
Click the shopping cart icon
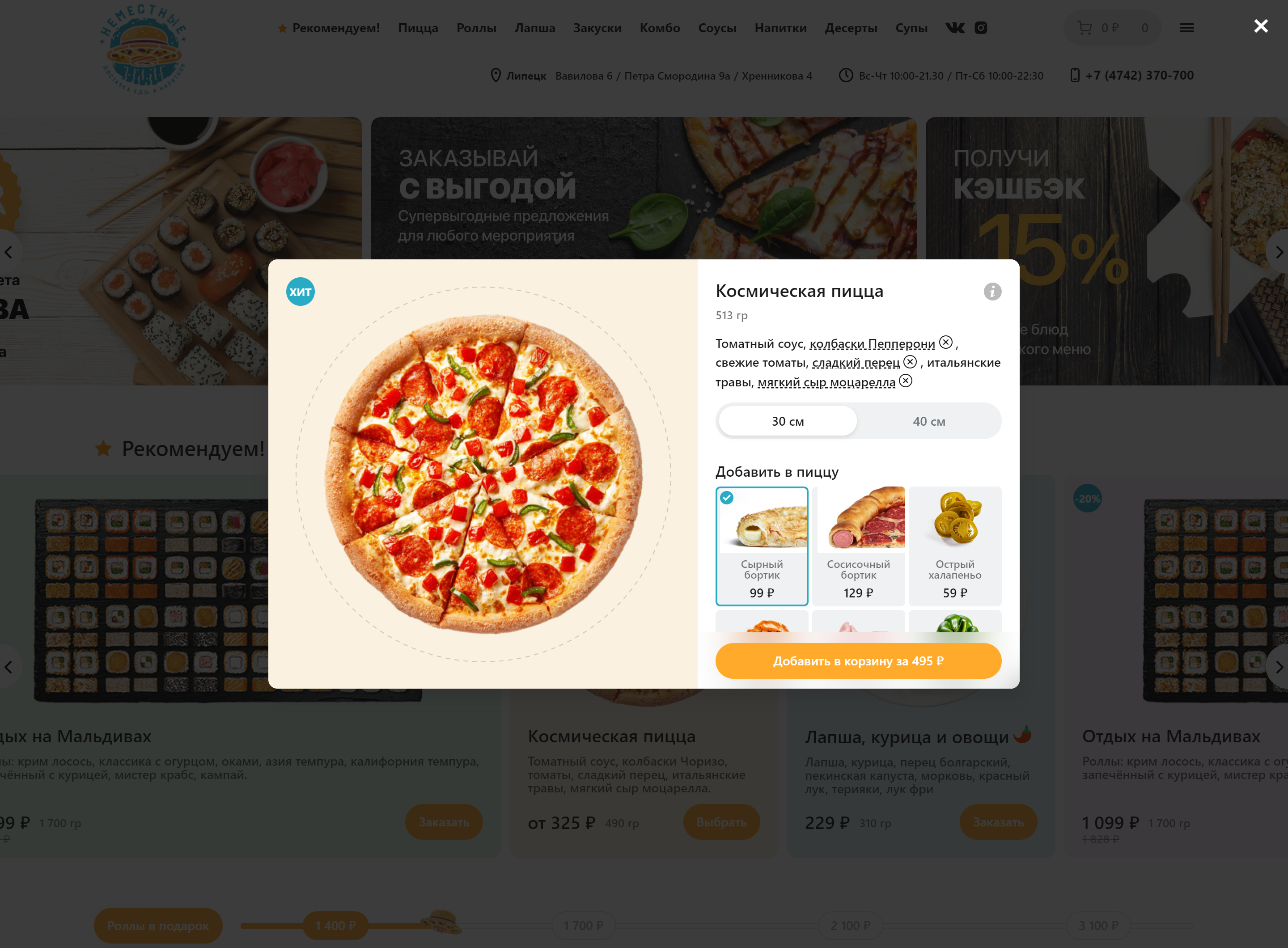(x=1084, y=28)
